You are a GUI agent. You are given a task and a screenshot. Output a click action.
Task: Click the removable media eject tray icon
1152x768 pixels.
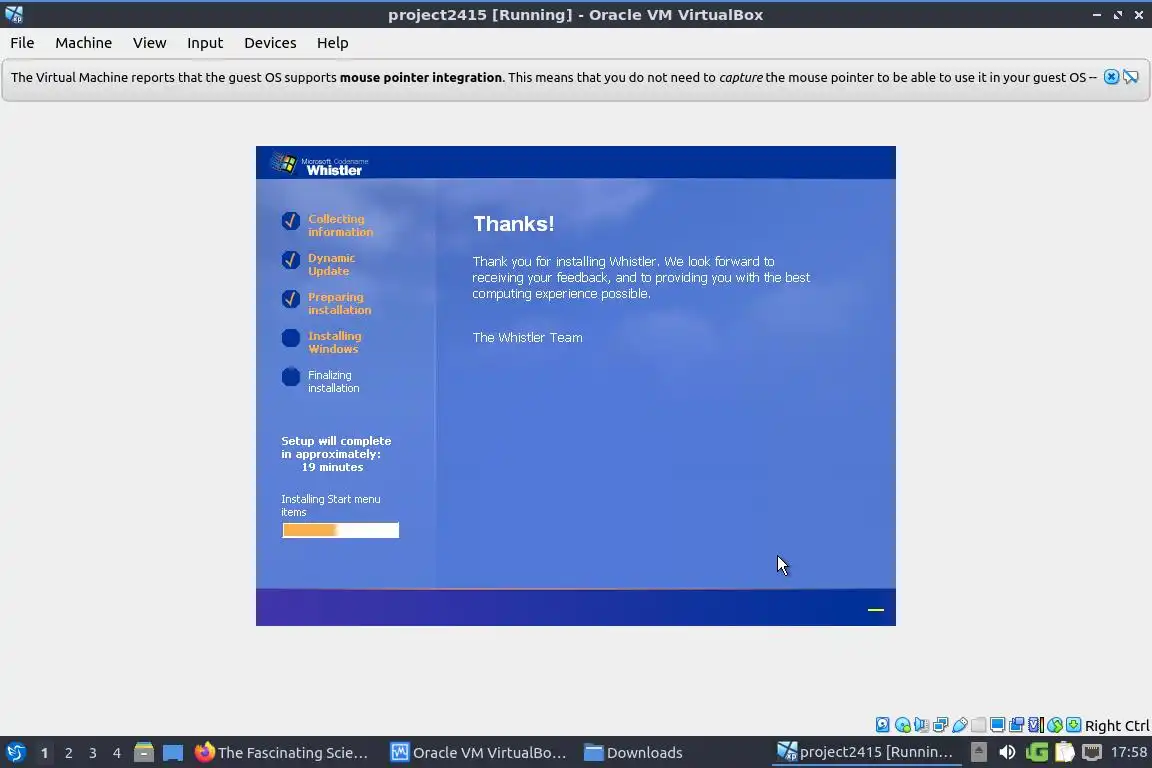[x=979, y=753]
